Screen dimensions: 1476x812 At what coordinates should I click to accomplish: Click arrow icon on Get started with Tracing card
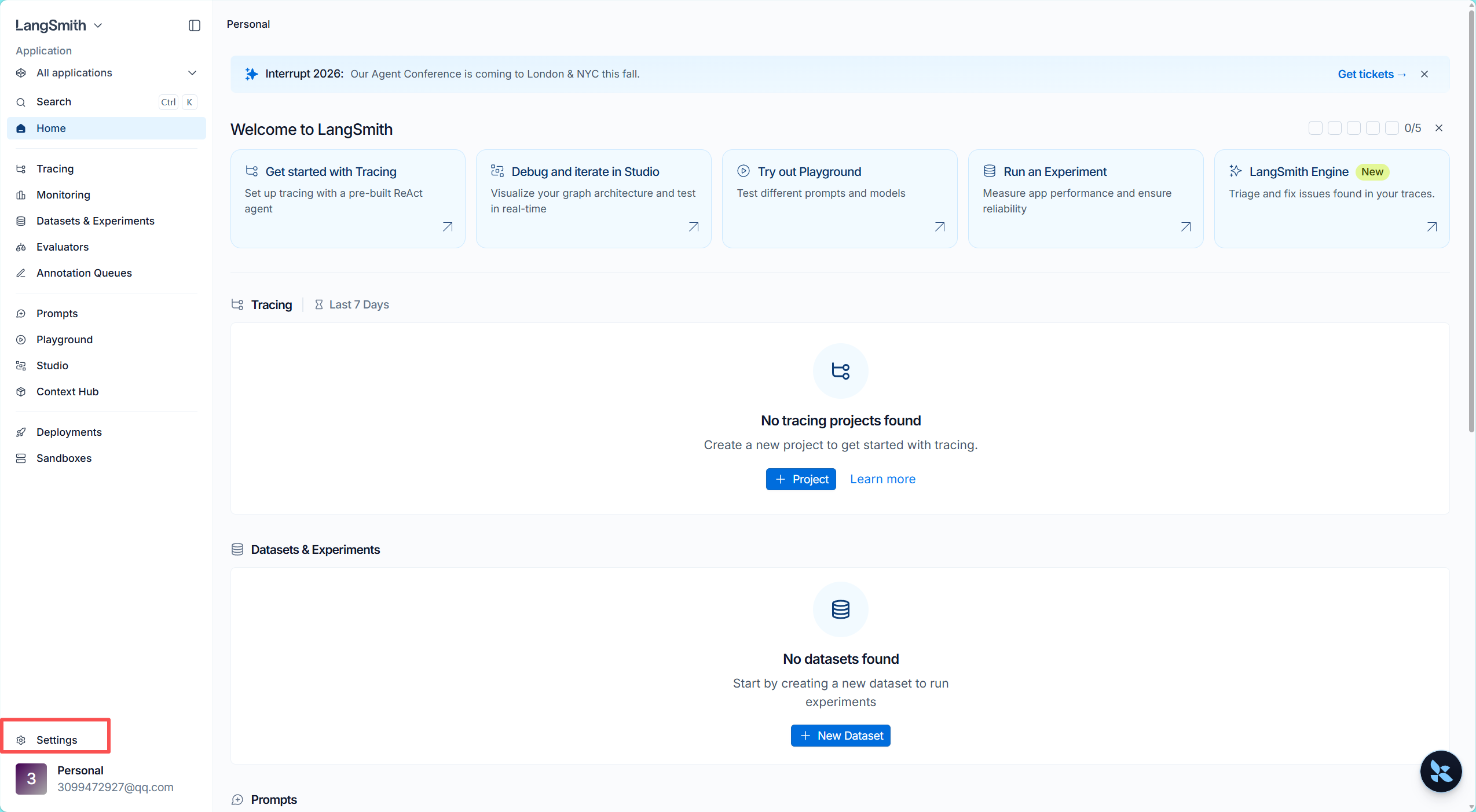tap(448, 227)
